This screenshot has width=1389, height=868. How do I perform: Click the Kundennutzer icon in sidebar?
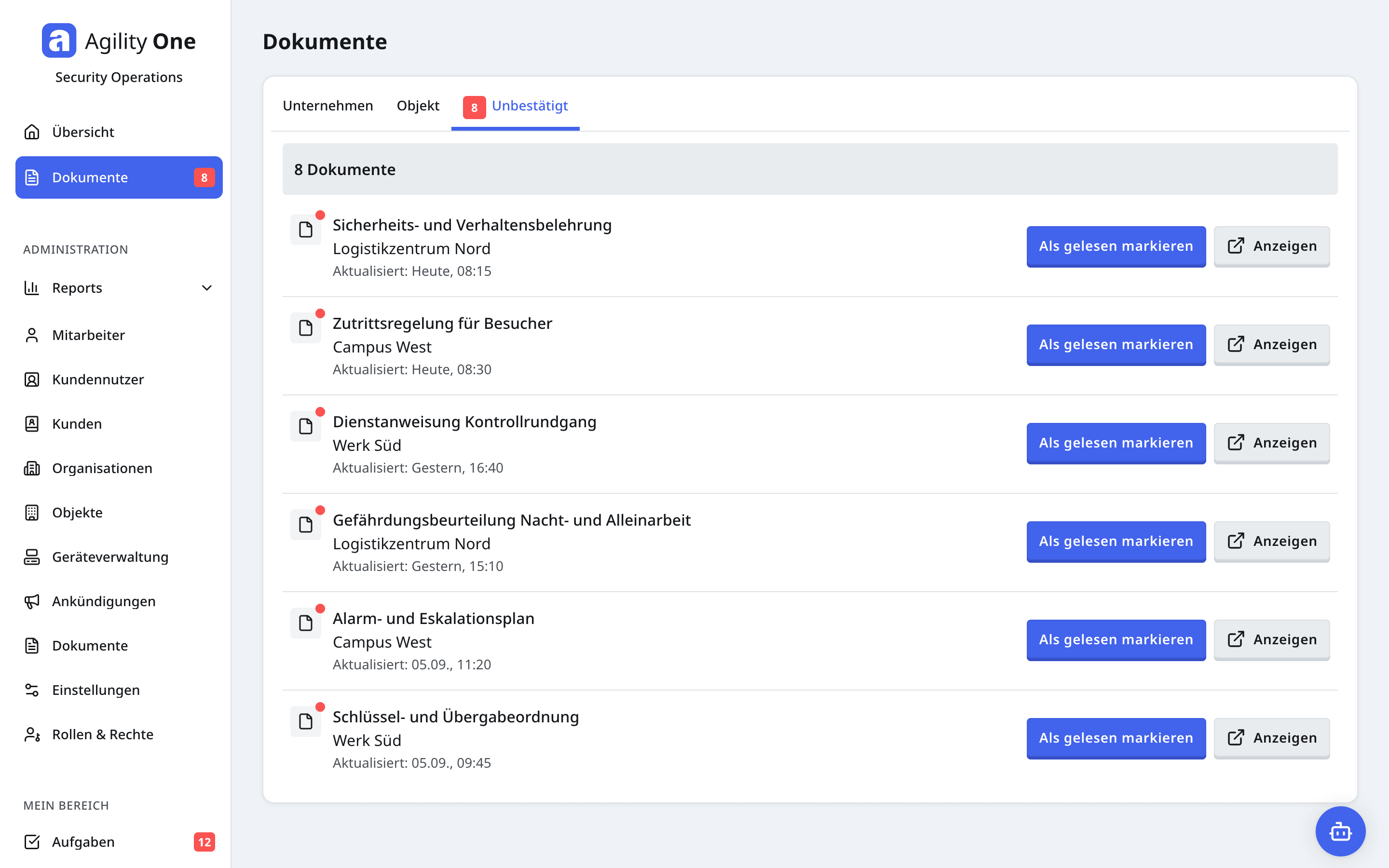click(x=32, y=380)
